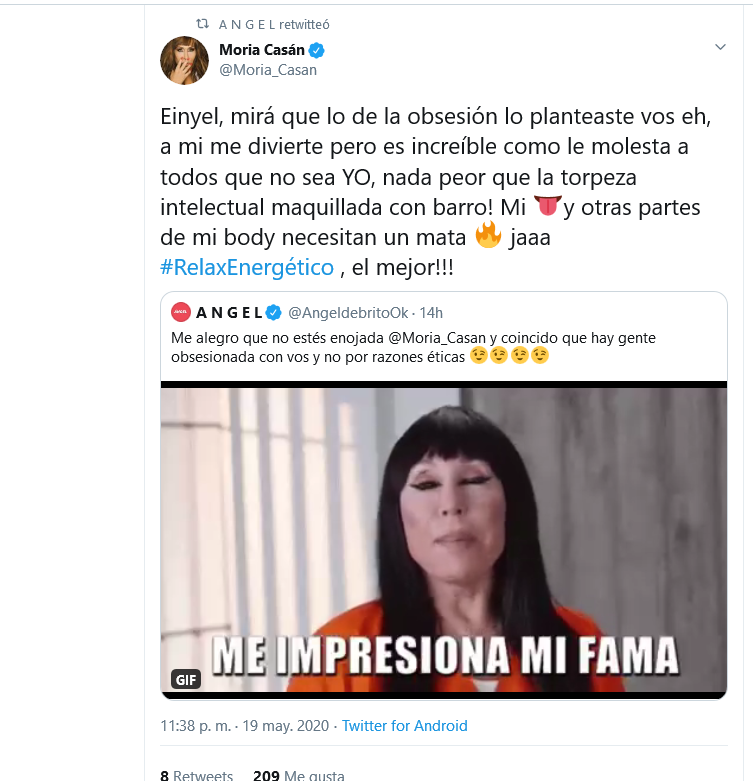Click the ANGEL retwitteó label

pyautogui.click(x=274, y=24)
